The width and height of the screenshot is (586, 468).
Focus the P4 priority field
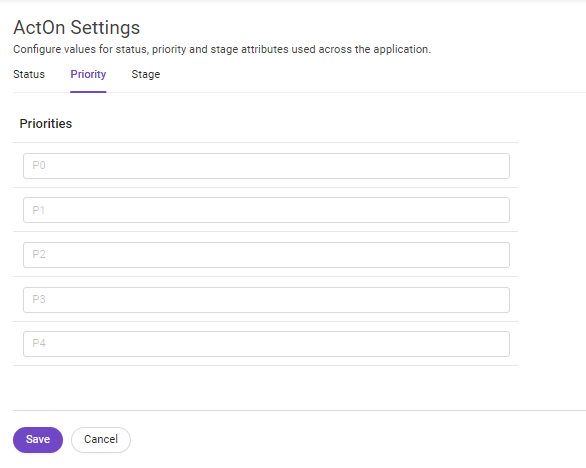[266, 344]
